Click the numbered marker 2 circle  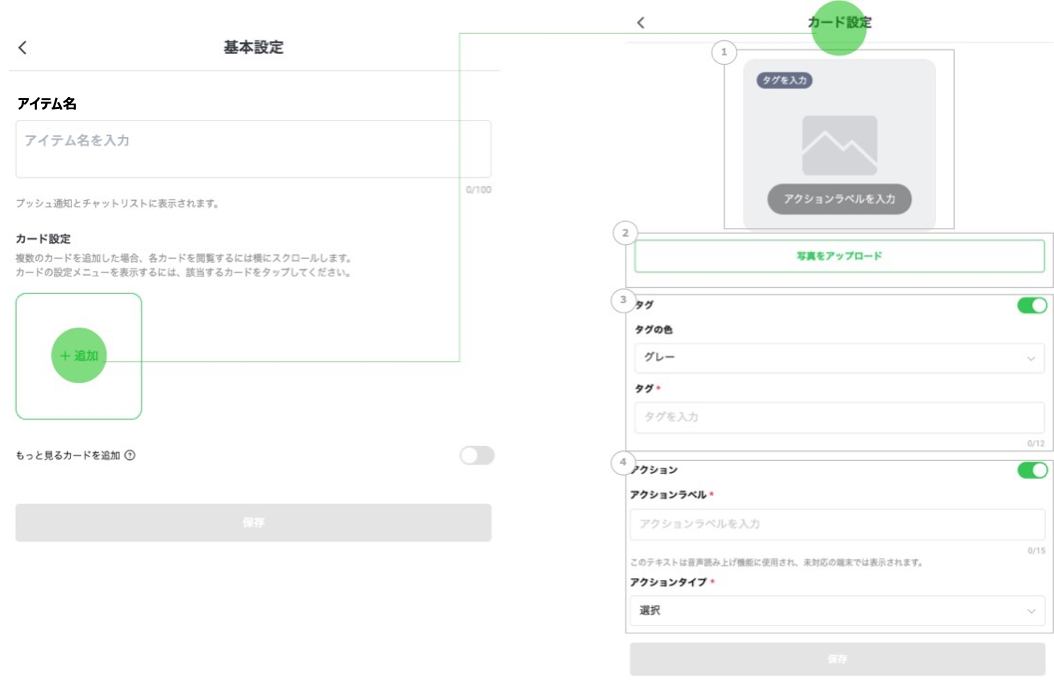coord(625,234)
